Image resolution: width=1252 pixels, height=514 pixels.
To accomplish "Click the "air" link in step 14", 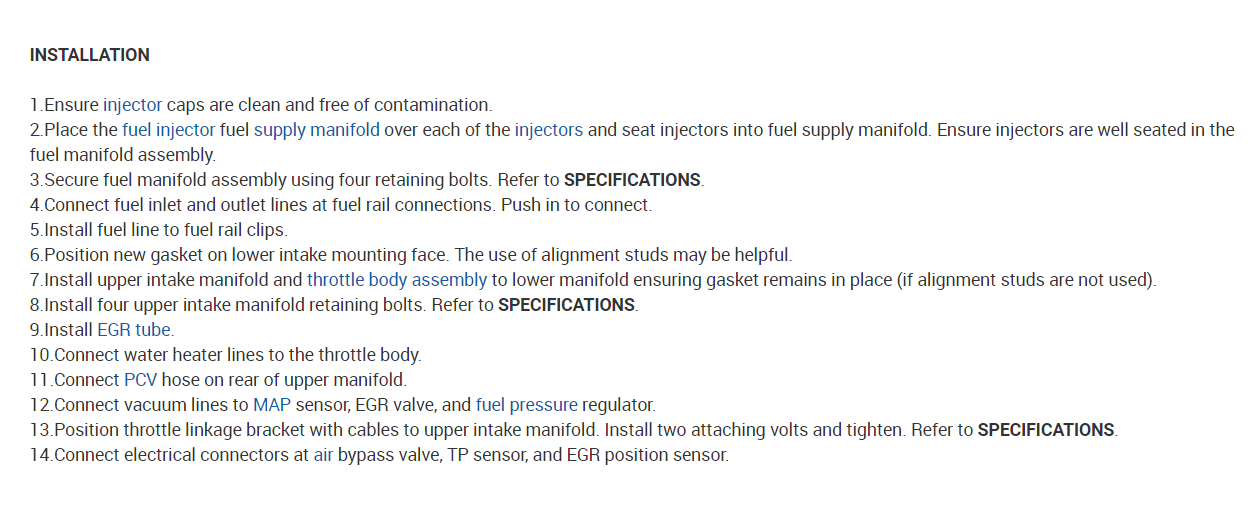I will pyautogui.click(x=323, y=455).
